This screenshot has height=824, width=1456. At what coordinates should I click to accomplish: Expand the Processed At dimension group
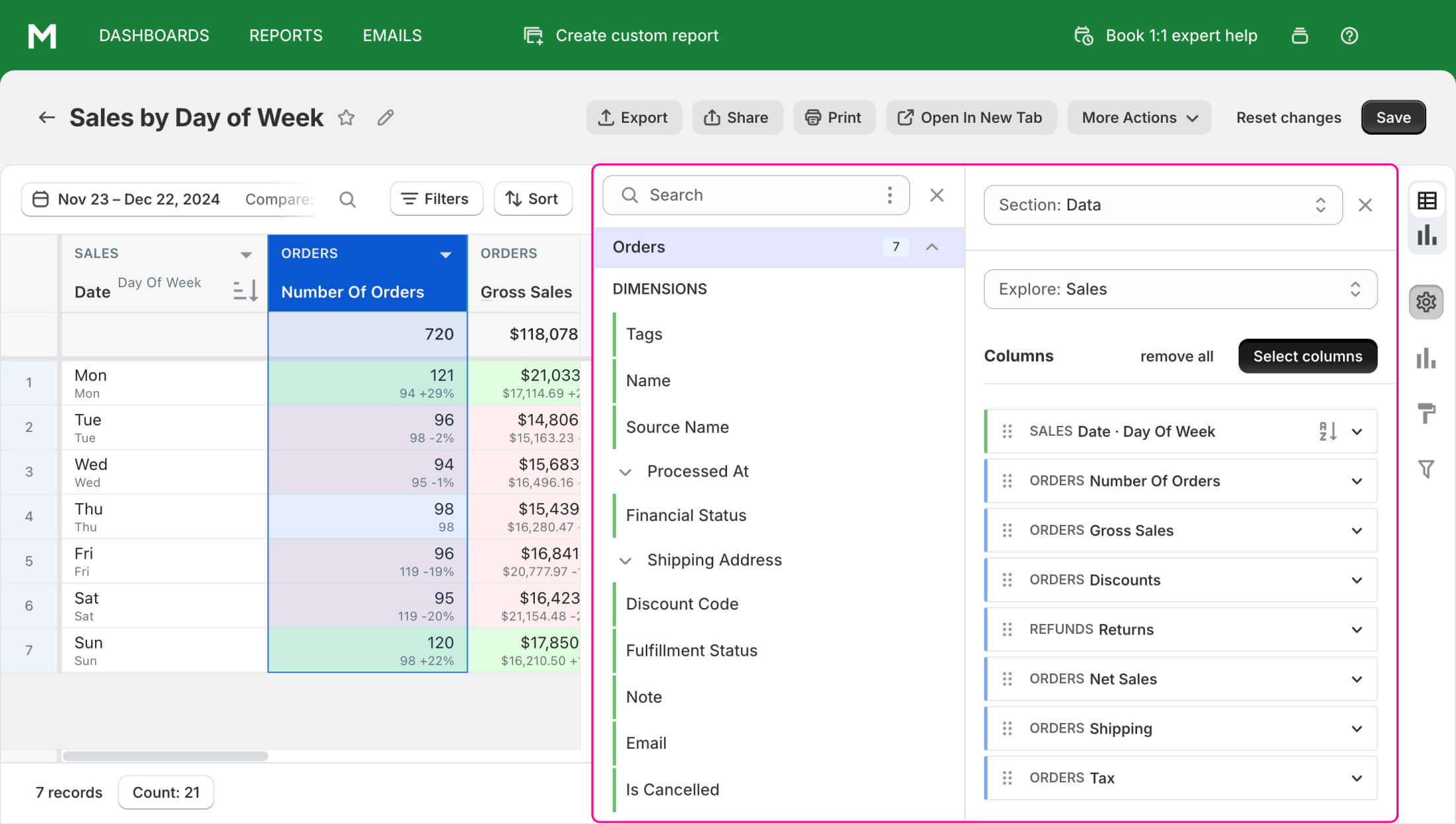click(625, 472)
